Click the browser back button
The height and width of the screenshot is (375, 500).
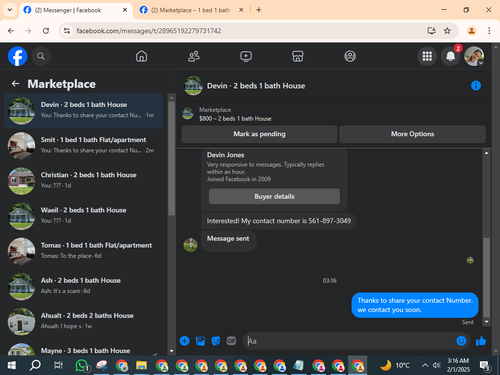(11, 31)
